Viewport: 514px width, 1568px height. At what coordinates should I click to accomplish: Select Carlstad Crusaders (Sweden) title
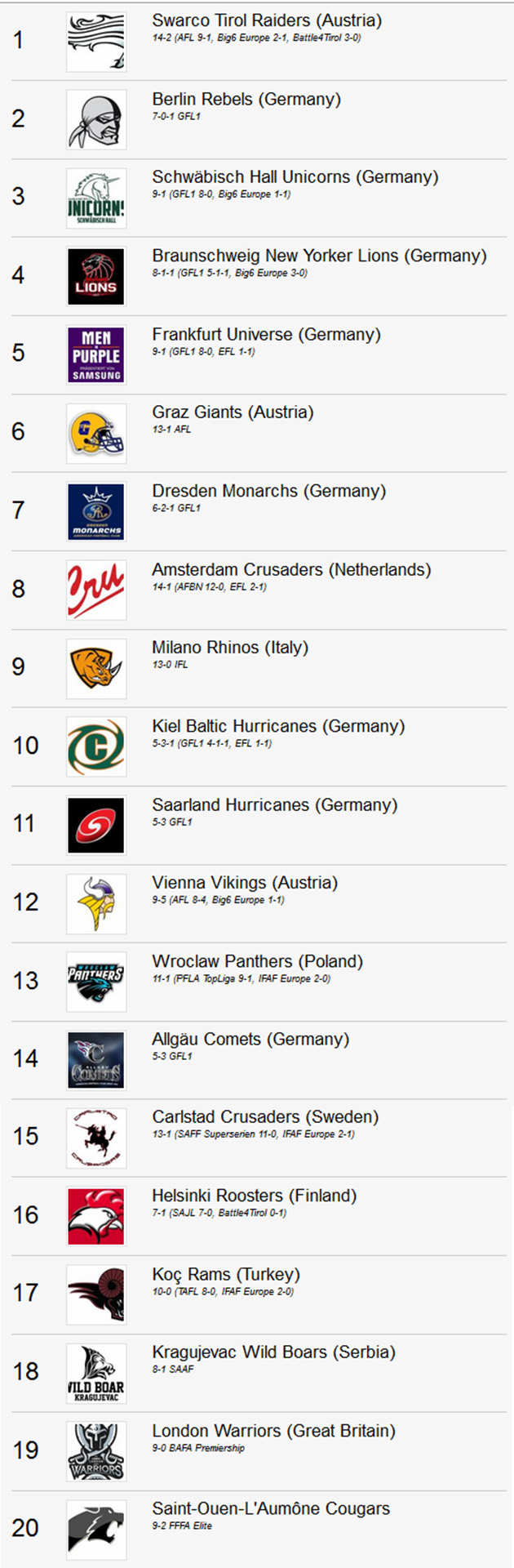click(x=265, y=1116)
